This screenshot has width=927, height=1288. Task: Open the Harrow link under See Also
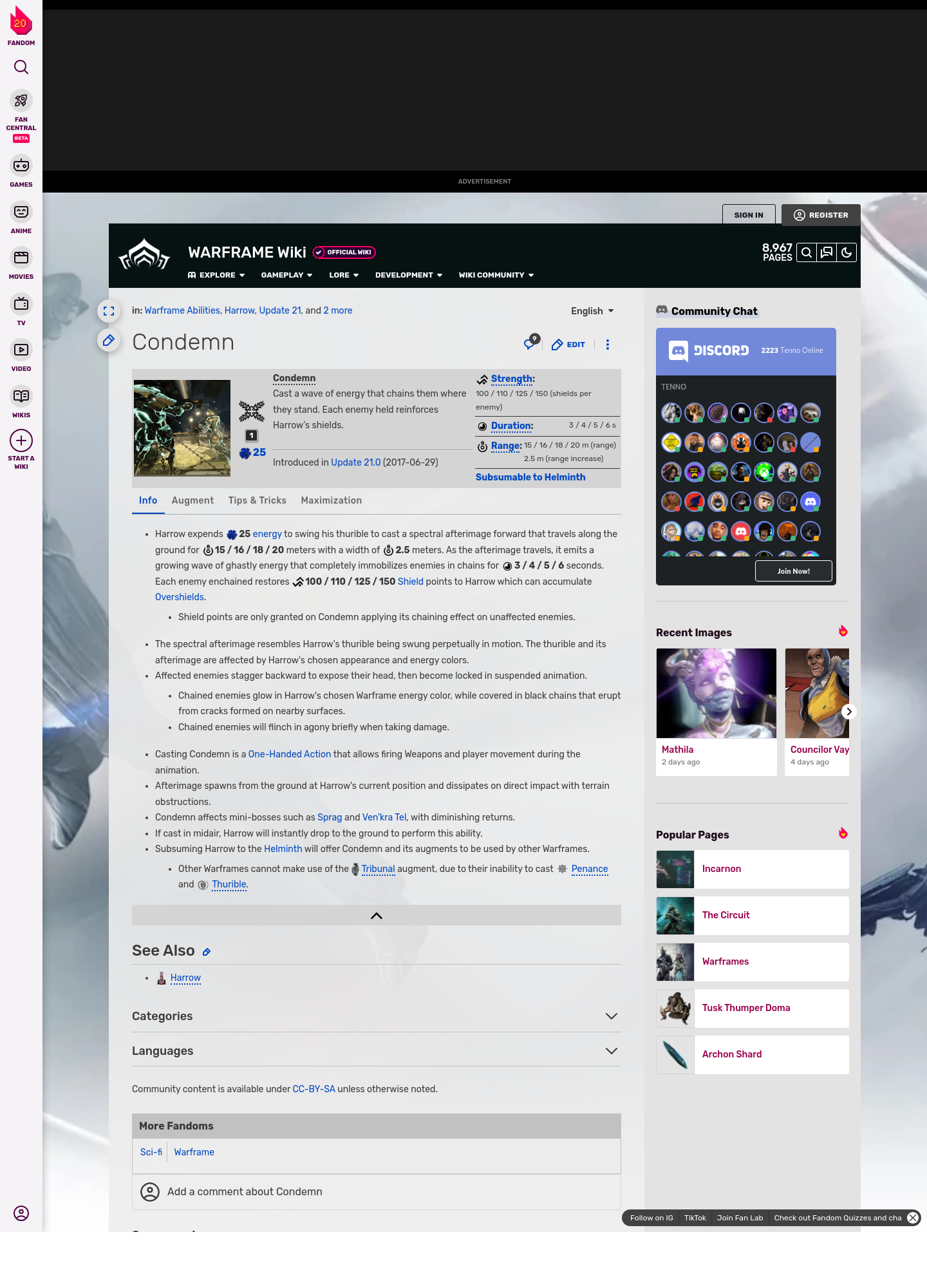pyautogui.click(x=185, y=978)
